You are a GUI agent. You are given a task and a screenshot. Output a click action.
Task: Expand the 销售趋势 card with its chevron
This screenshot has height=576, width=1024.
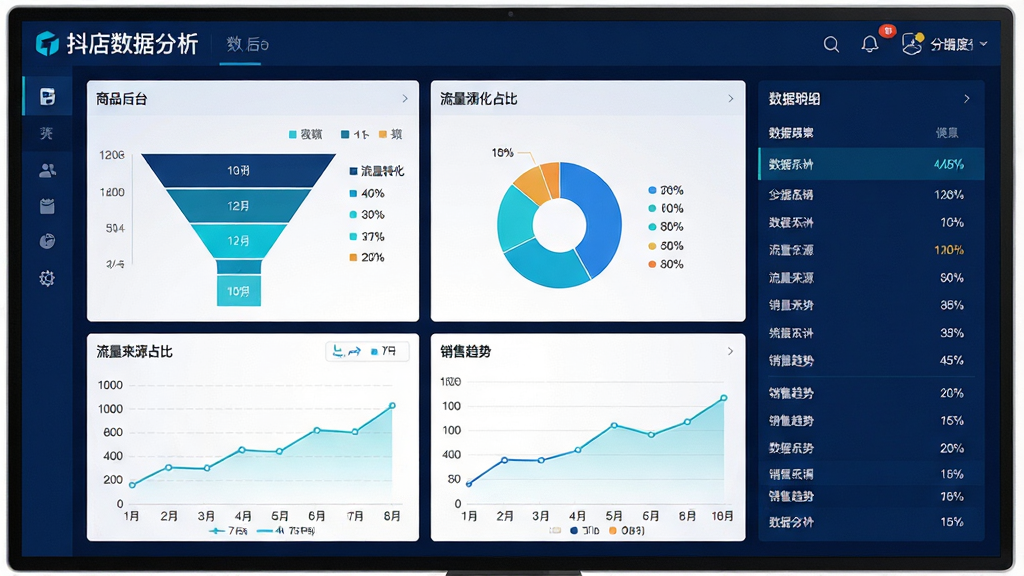(x=730, y=351)
